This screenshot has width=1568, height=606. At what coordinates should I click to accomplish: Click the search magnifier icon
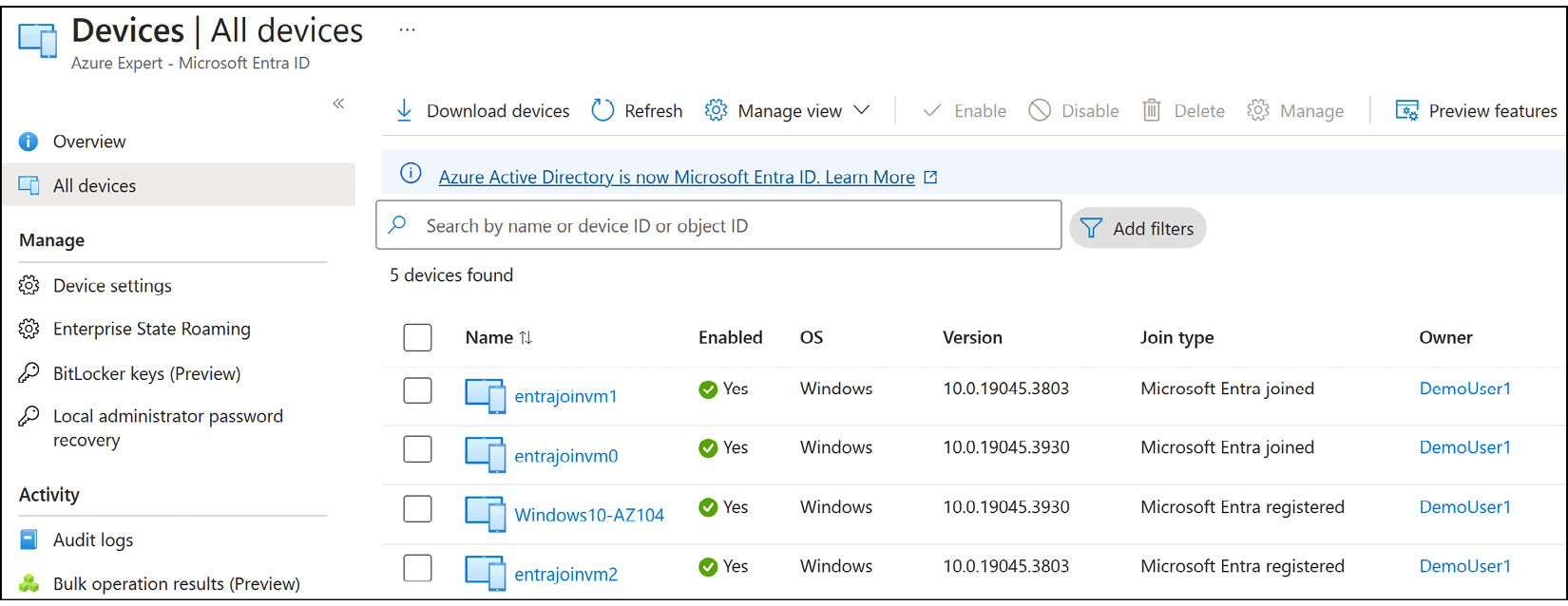pos(398,224)
